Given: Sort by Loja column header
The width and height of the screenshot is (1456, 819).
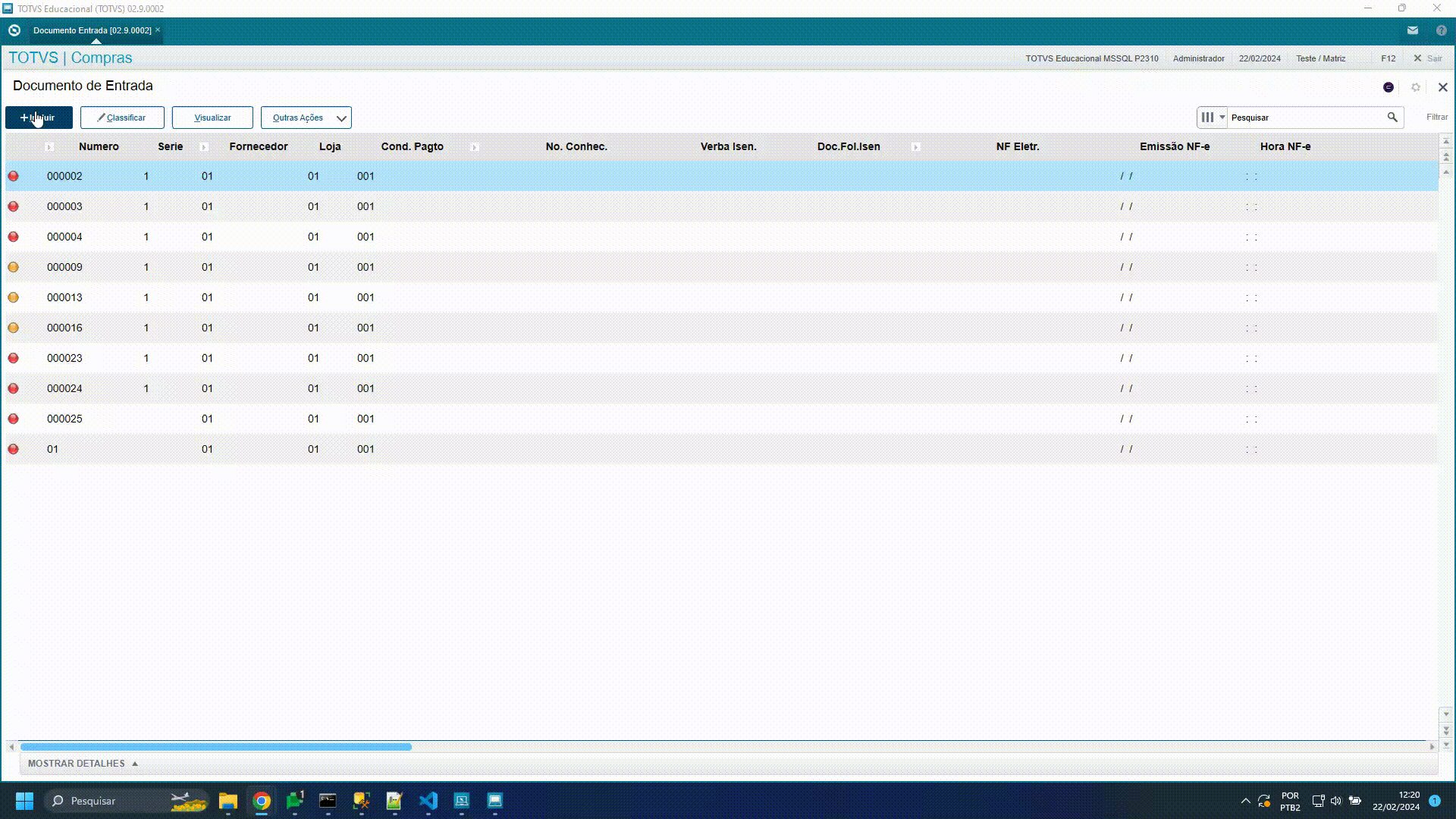Looking at the screenshot, I should pos(330,146).
